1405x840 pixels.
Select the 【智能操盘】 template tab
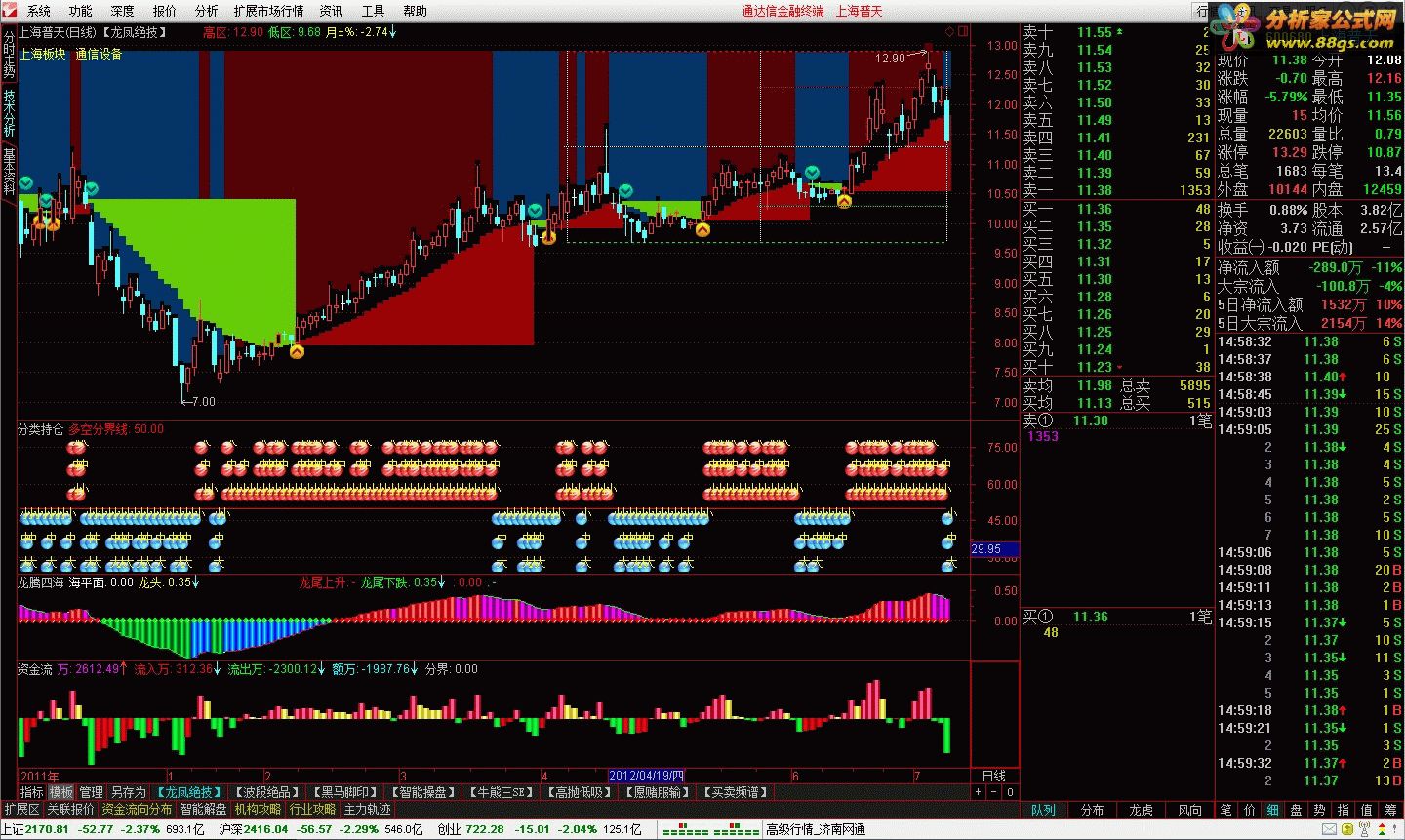pos(422,792)
